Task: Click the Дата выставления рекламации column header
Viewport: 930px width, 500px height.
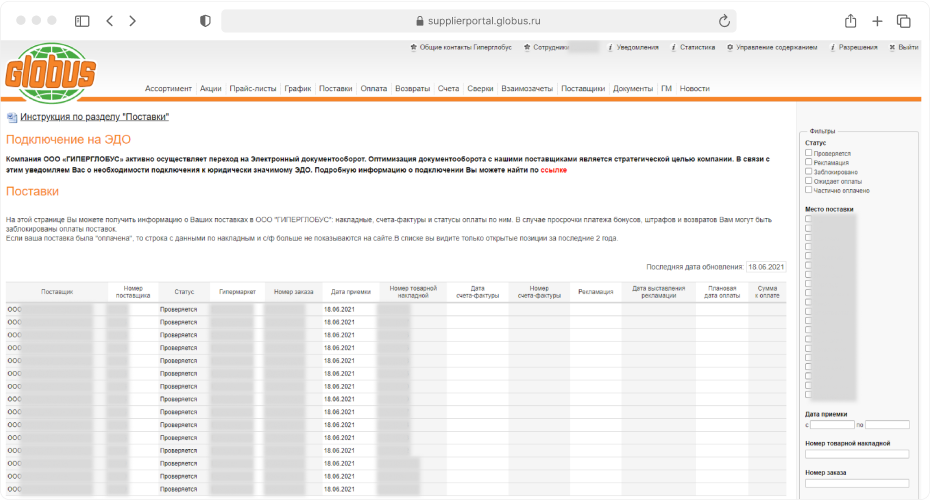Action: [658, 292]
